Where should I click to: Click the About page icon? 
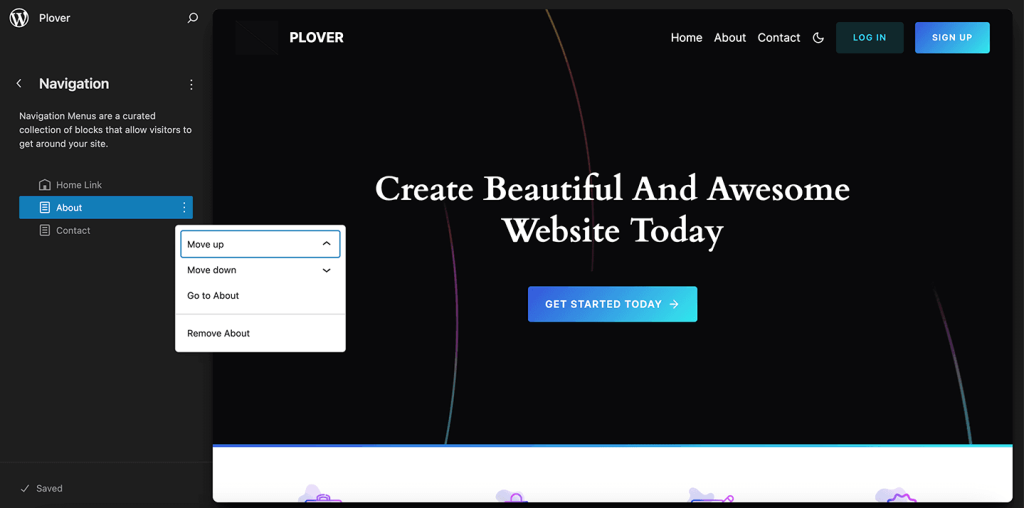click(44, 208)
